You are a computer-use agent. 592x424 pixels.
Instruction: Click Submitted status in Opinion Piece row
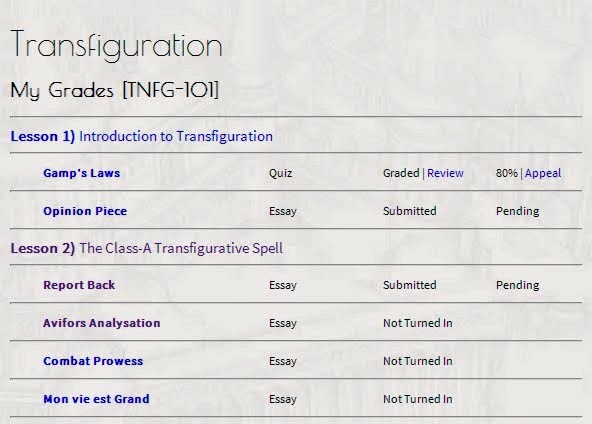[x=410, y=211]
